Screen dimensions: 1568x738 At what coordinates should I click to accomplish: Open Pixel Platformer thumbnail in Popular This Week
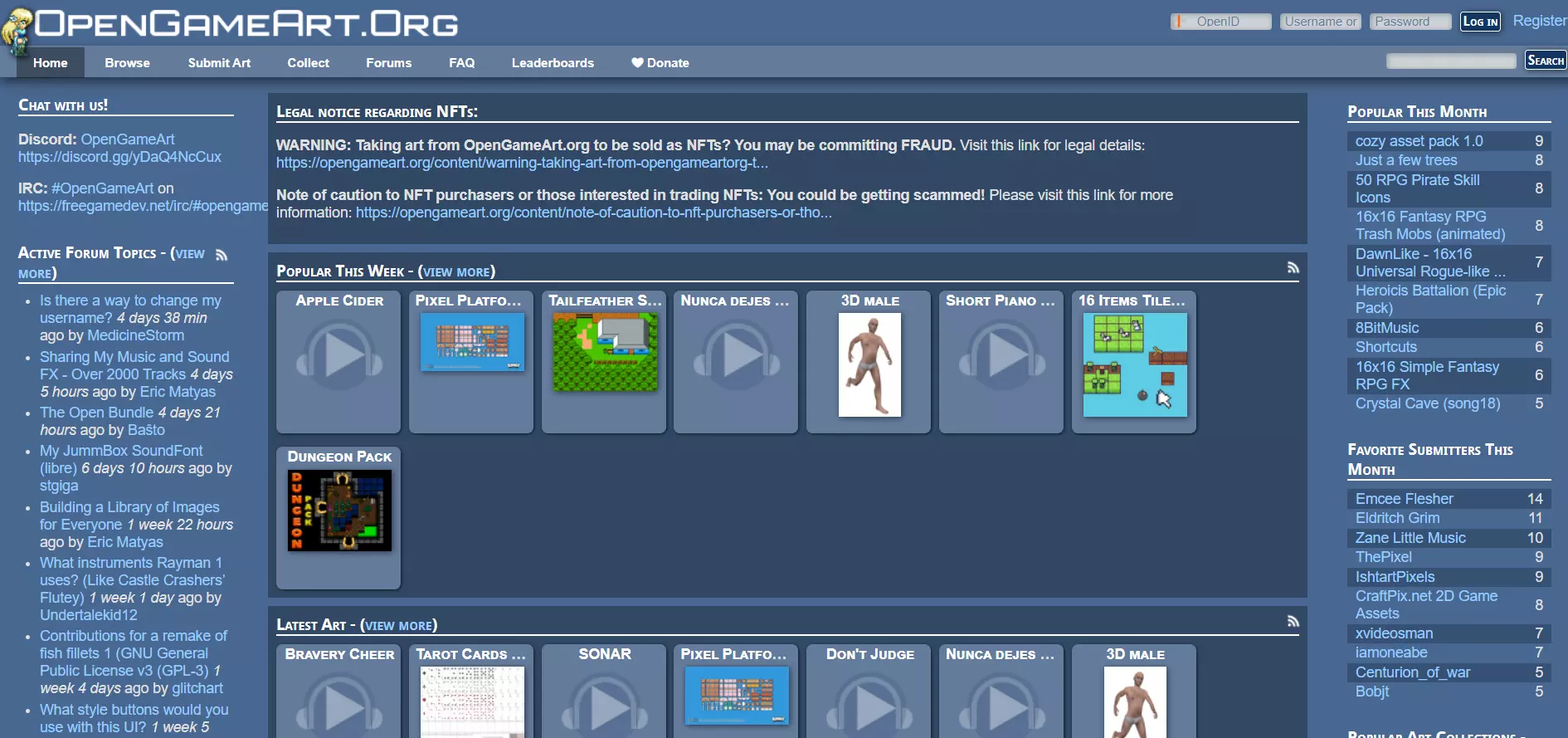click(472, 341)
